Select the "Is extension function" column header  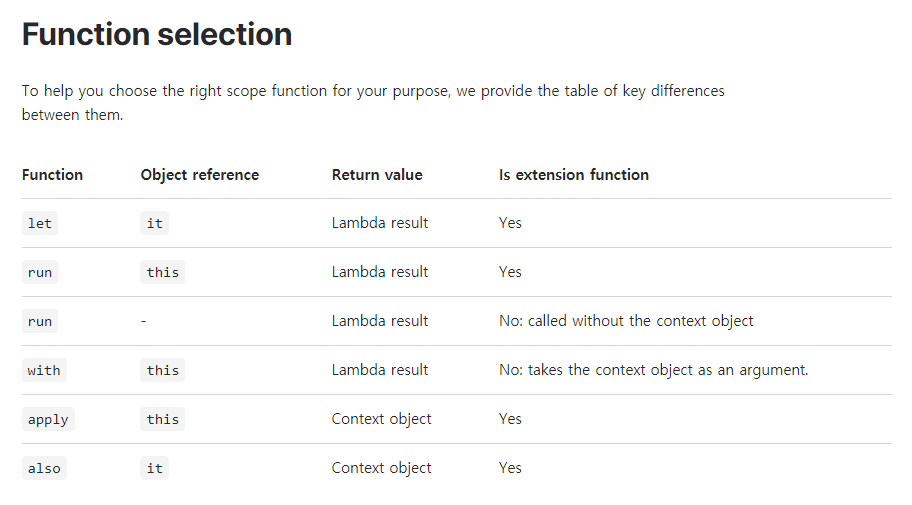point(573,175)
